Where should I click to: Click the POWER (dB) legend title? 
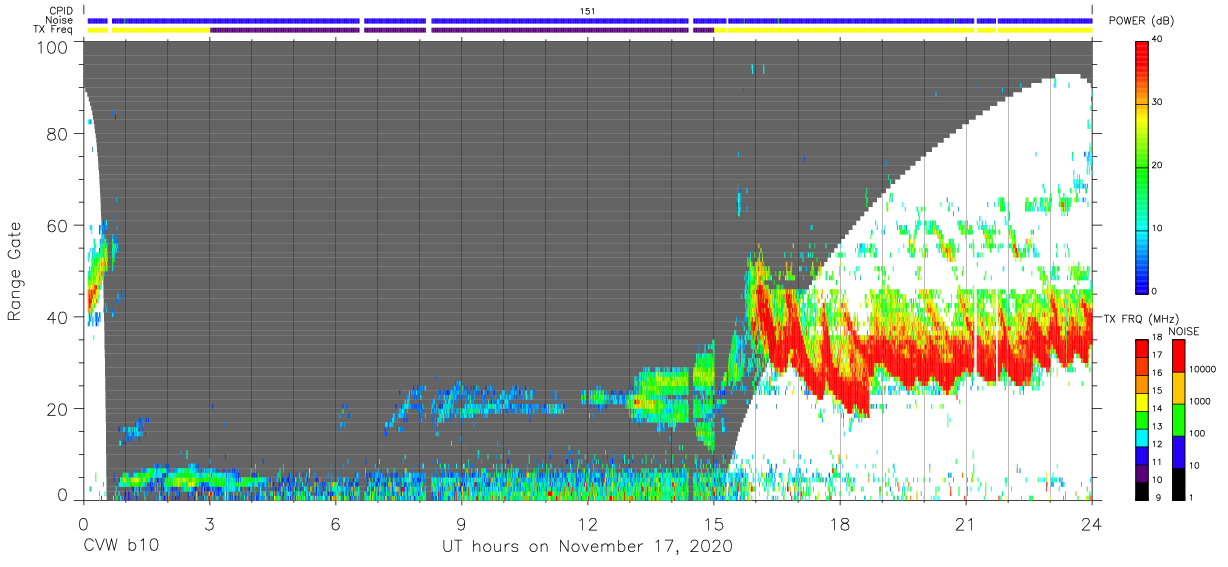(x=1141, y=21)
